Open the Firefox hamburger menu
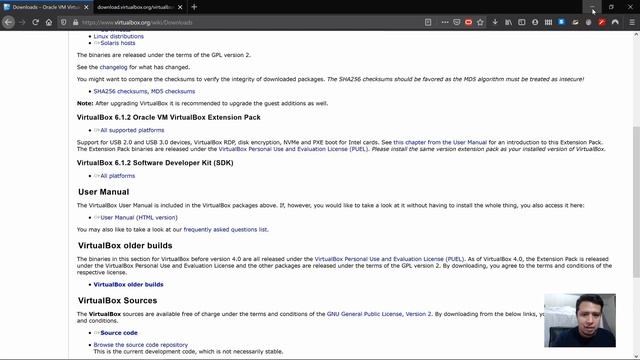The height and width of the screenshot is (360, 640). click(632, 22)
